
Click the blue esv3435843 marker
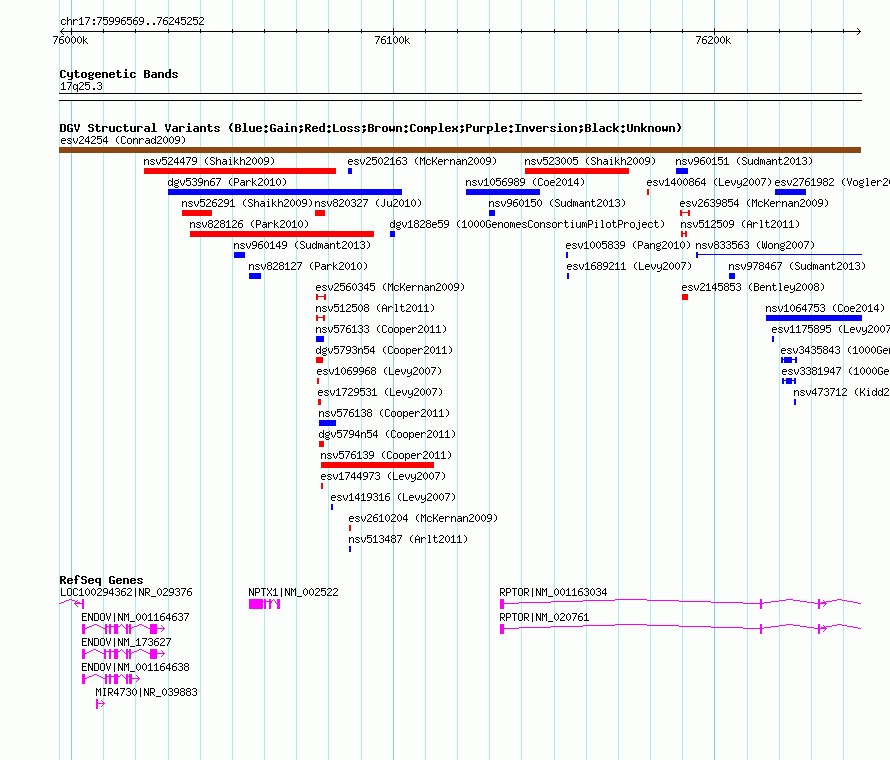(789, 360)
